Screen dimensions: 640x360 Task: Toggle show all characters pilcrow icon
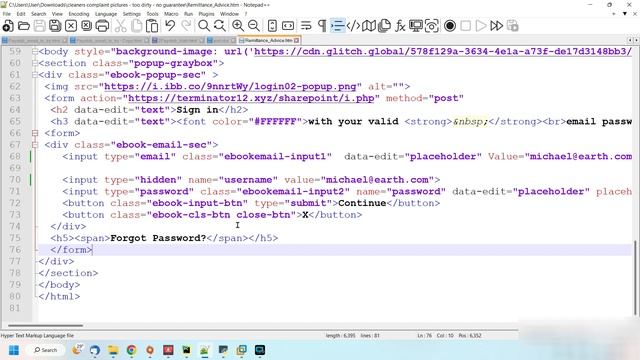pos(322,26)
